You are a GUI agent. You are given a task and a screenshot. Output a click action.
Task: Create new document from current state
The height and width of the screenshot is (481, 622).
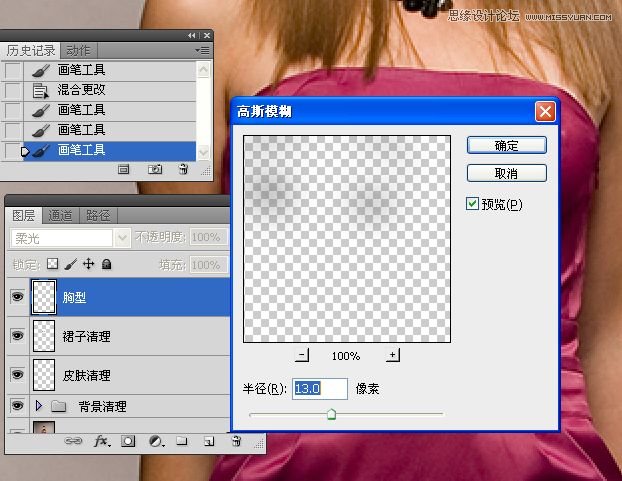123,170
